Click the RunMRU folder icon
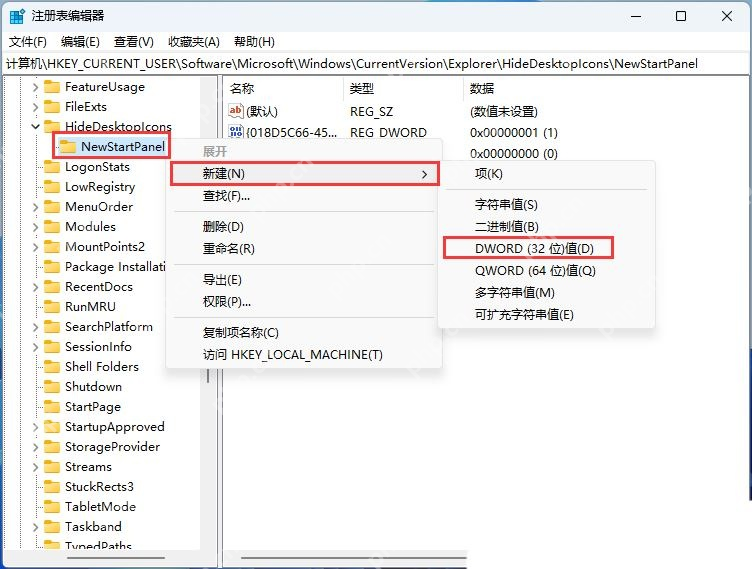The height and width of the screenshot is (569, 752). [52, 307]
